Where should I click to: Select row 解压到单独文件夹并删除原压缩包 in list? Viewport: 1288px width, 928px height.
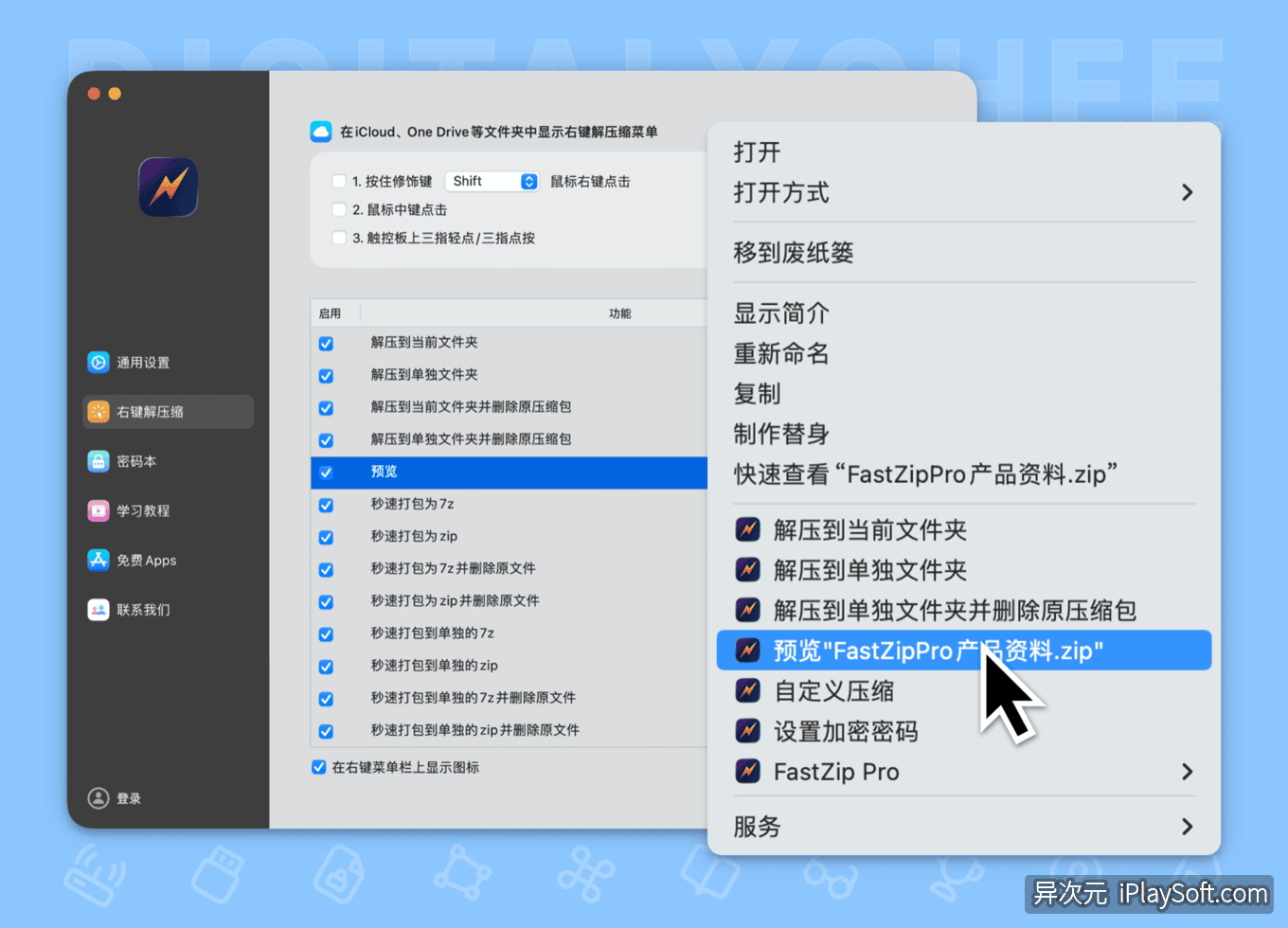[509, 439]
